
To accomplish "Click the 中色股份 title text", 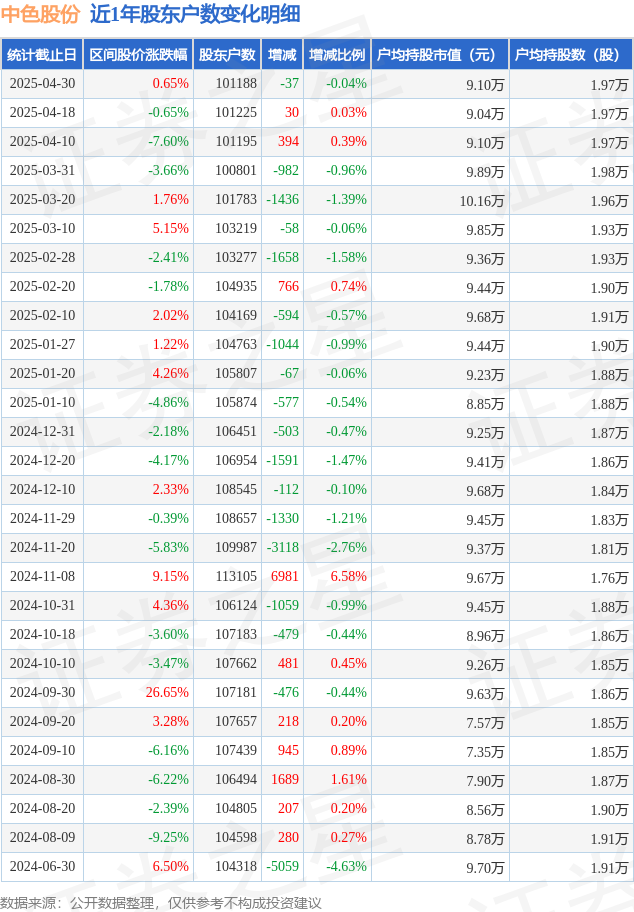I will [x=40, y=14].
